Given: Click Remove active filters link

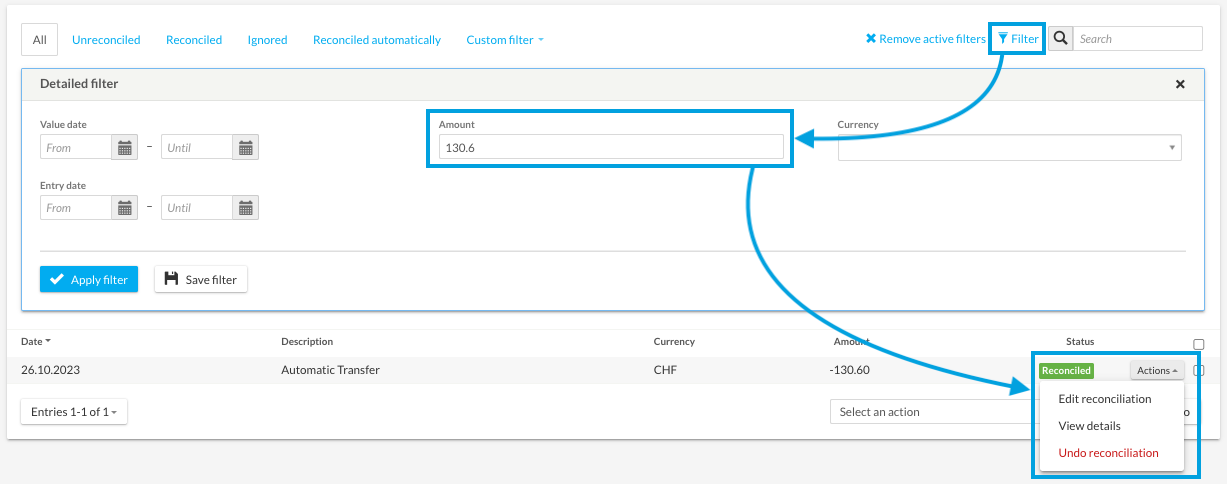Looking at the screenshot, I should (925, 39).
